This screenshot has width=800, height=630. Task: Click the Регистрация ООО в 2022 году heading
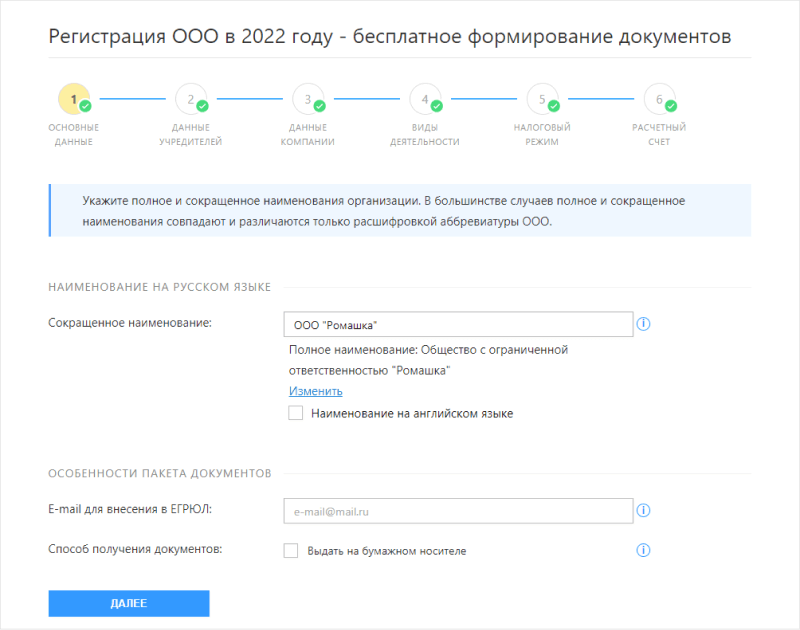pyautogui.click(x=389, y=37)
